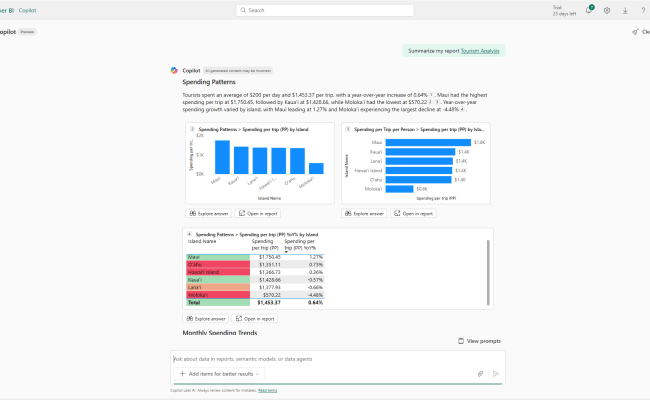Image resolution: width=650 pixels, height=400 pixels.
Task: Focus the Ask about data prompt field
Action: [x=337, y=359]
